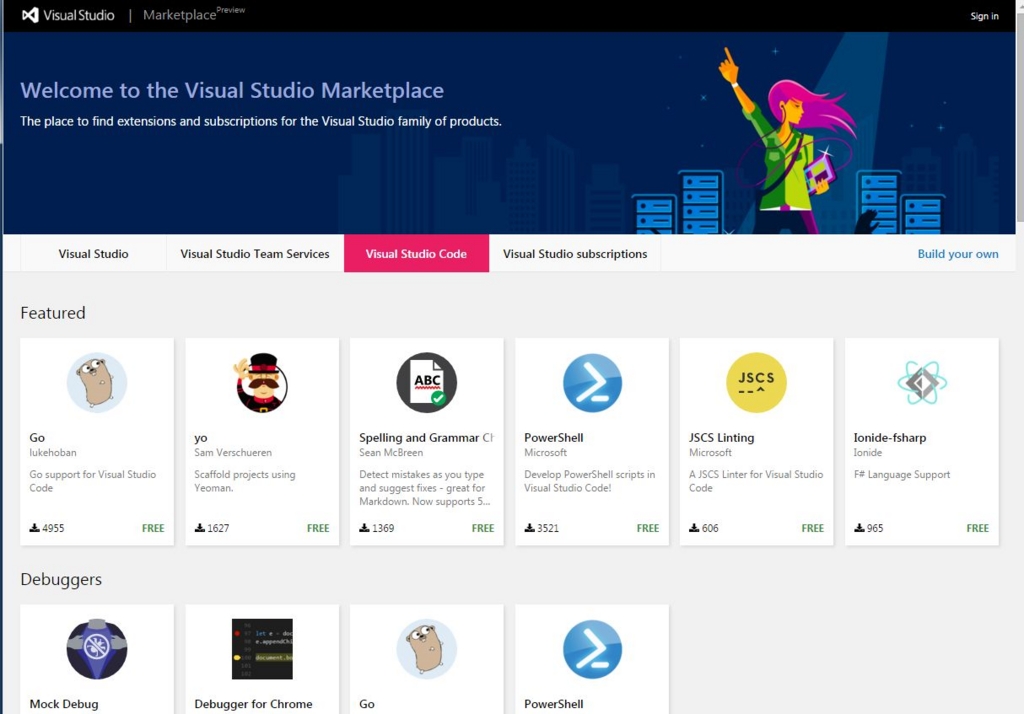The image size is (1024, 714).
Task: Click Scaffold projects using Yeoman description
Action: [245, 481]
